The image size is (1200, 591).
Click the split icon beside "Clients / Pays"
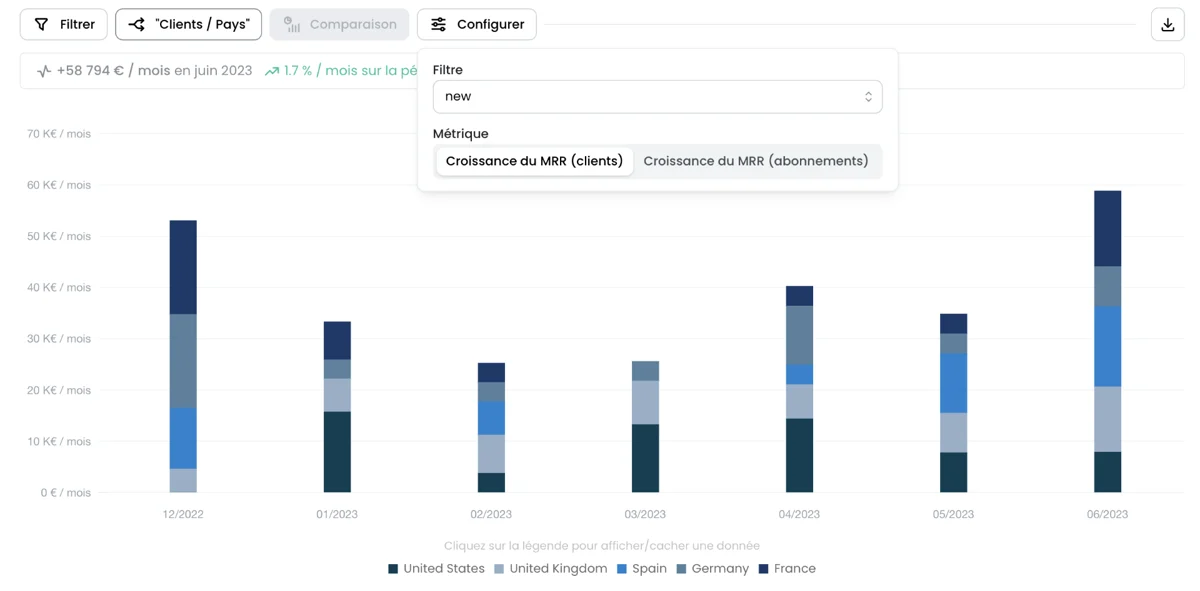pos(137,24)
